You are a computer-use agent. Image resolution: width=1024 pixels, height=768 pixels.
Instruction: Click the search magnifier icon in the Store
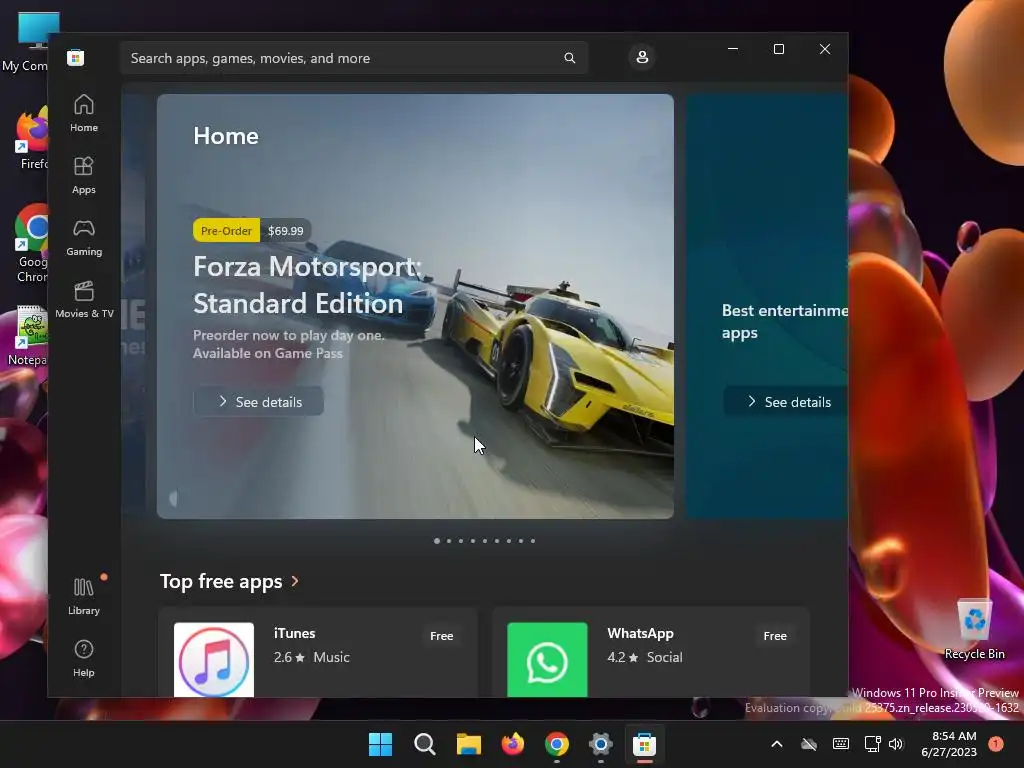569,58
